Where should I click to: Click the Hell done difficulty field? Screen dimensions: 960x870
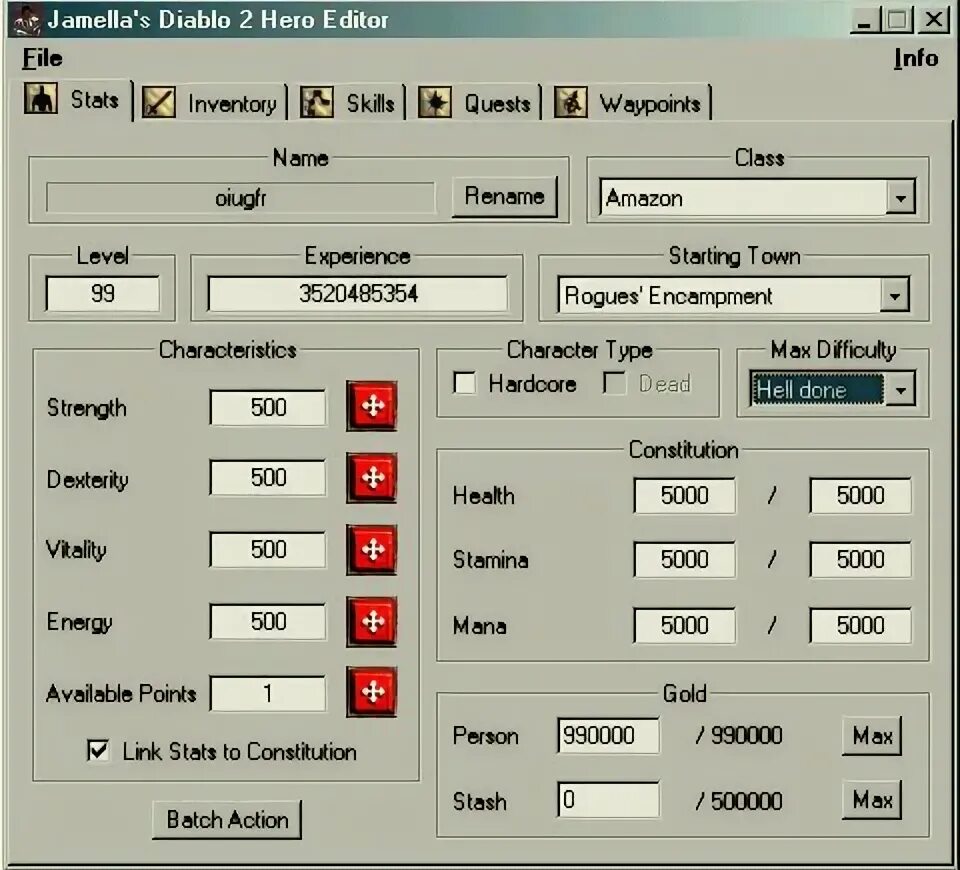click(817, 389)
